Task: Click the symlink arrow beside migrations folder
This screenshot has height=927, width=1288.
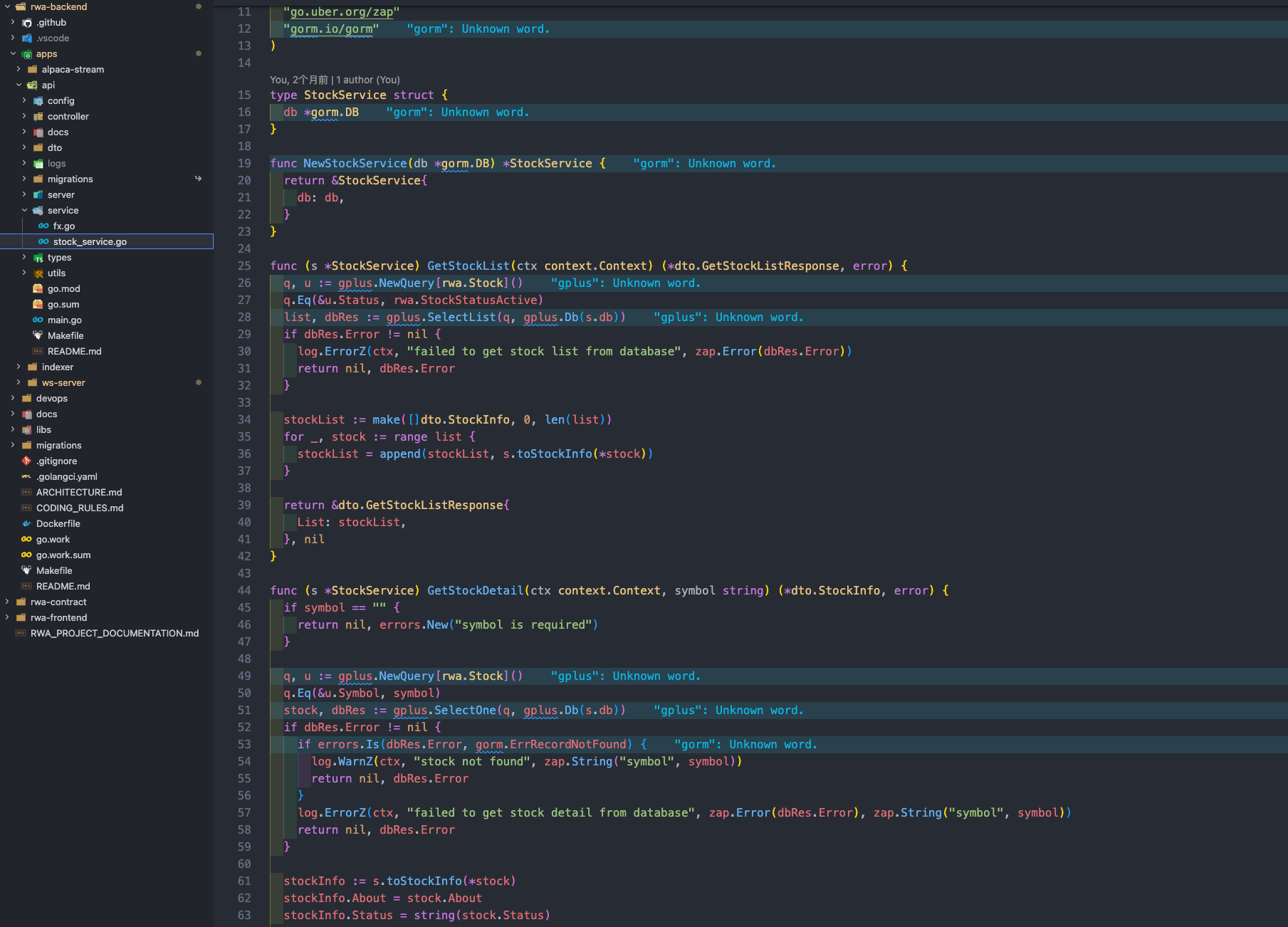Action: [x=199, y=179]
